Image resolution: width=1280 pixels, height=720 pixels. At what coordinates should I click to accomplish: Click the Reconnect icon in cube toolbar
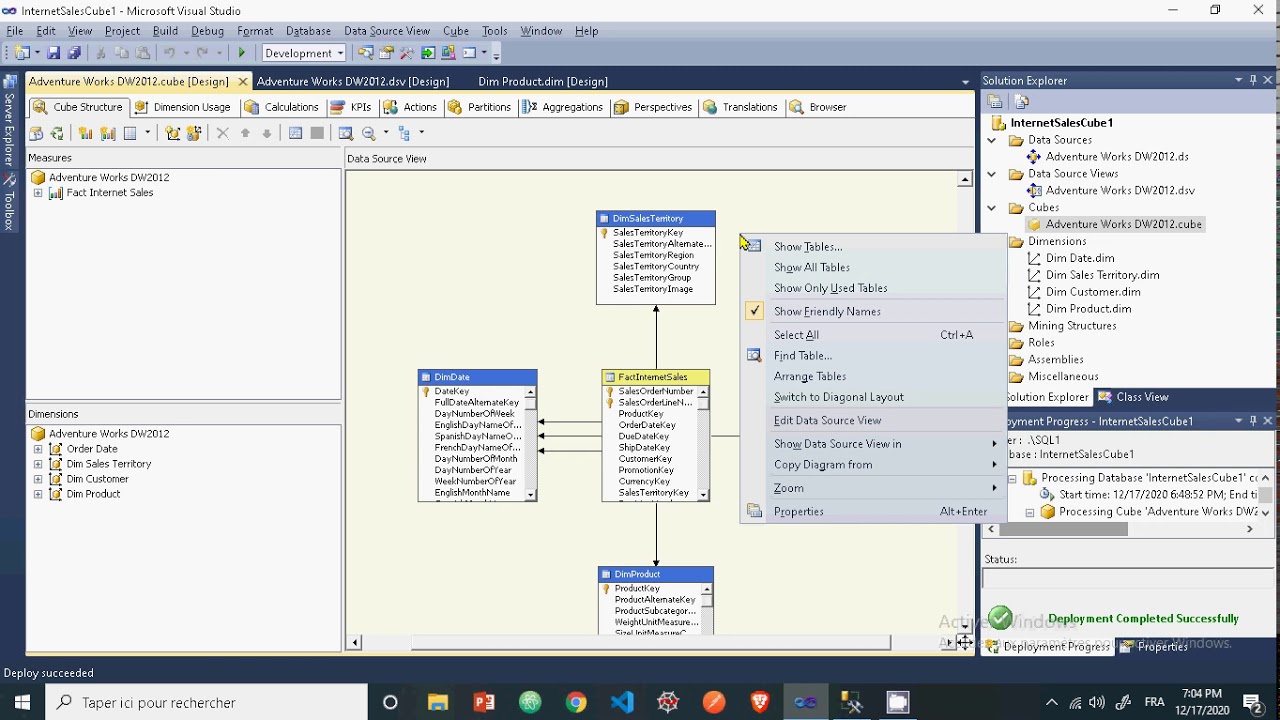pos(57,133)
